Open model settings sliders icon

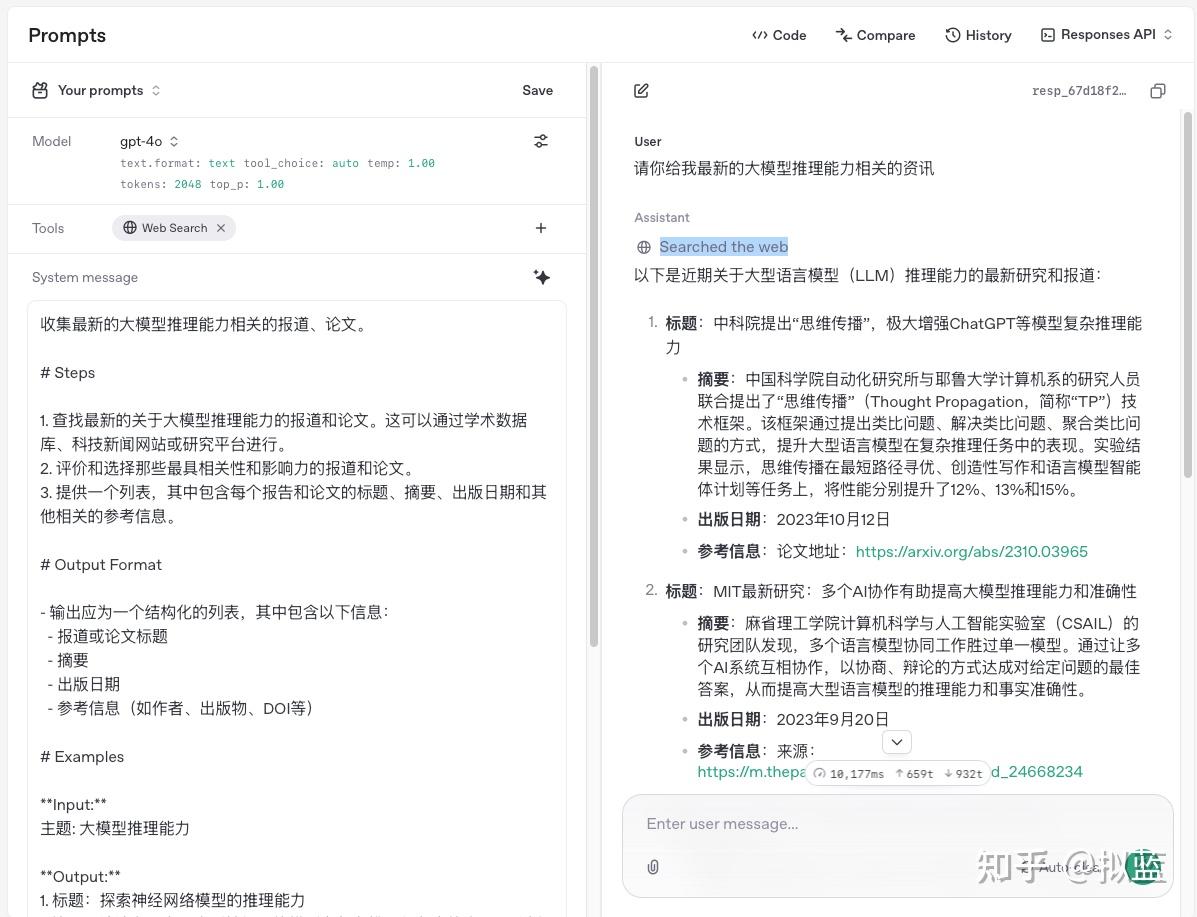coord(540,141)
